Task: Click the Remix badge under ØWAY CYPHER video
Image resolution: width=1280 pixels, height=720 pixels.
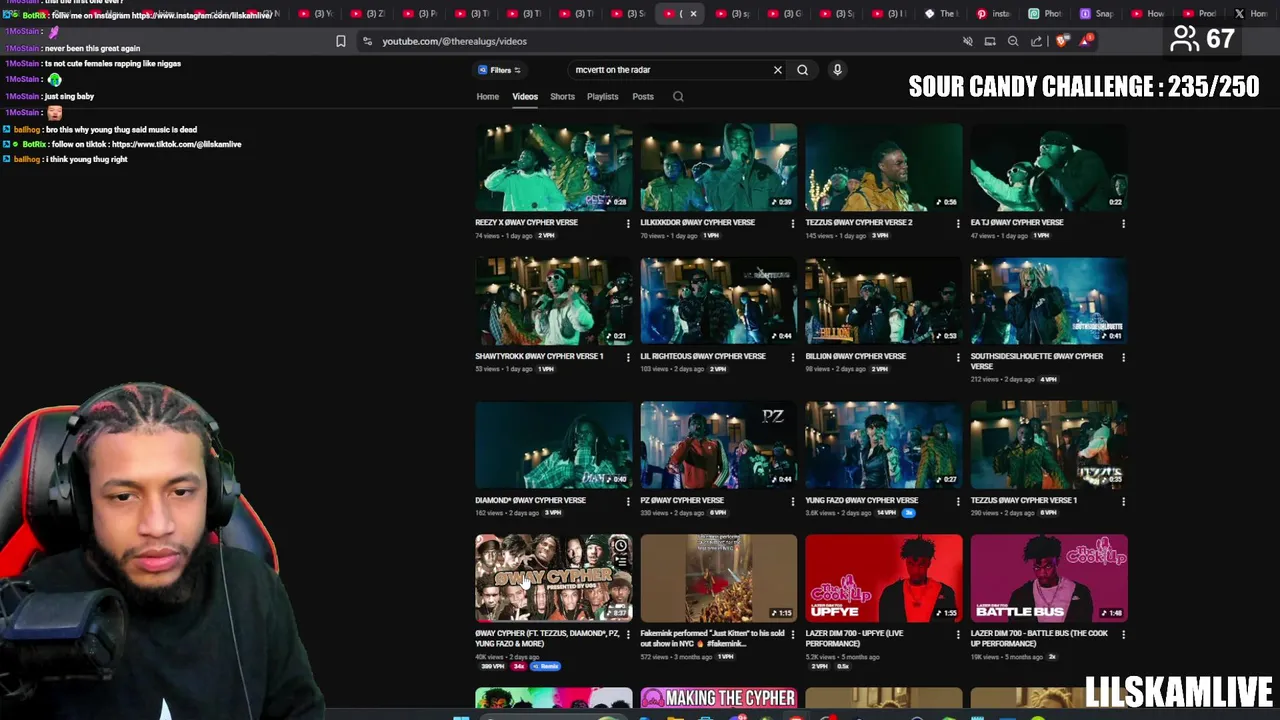Action: (x=546, y=666)
